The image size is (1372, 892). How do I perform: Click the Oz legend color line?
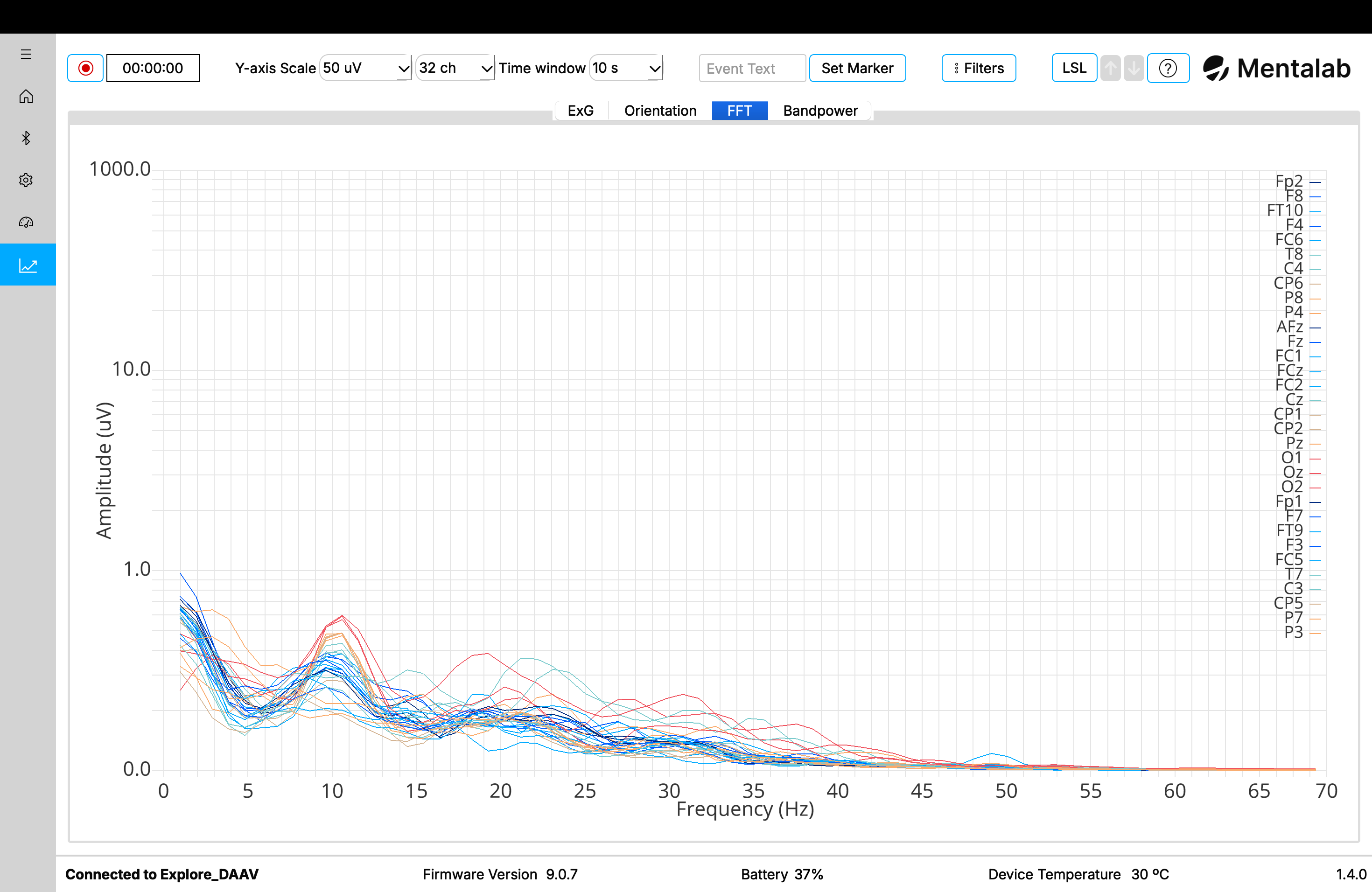(1316, 473)
